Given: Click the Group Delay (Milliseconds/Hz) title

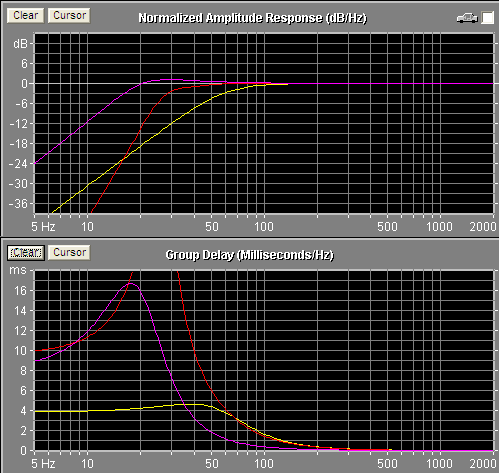Looking at the screenshot, I should 250,255.
